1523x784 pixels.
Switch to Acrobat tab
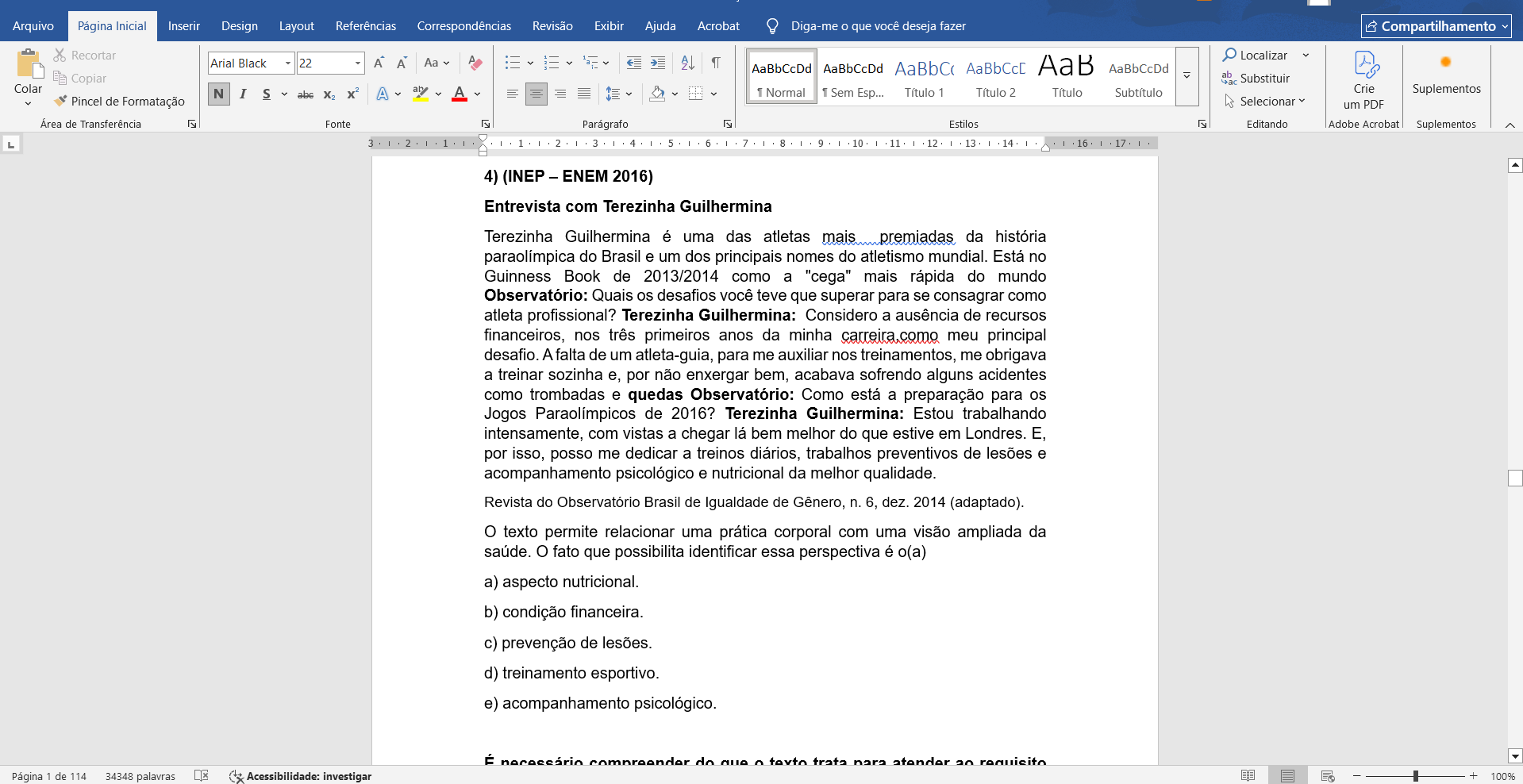click(x=718, y=26)
